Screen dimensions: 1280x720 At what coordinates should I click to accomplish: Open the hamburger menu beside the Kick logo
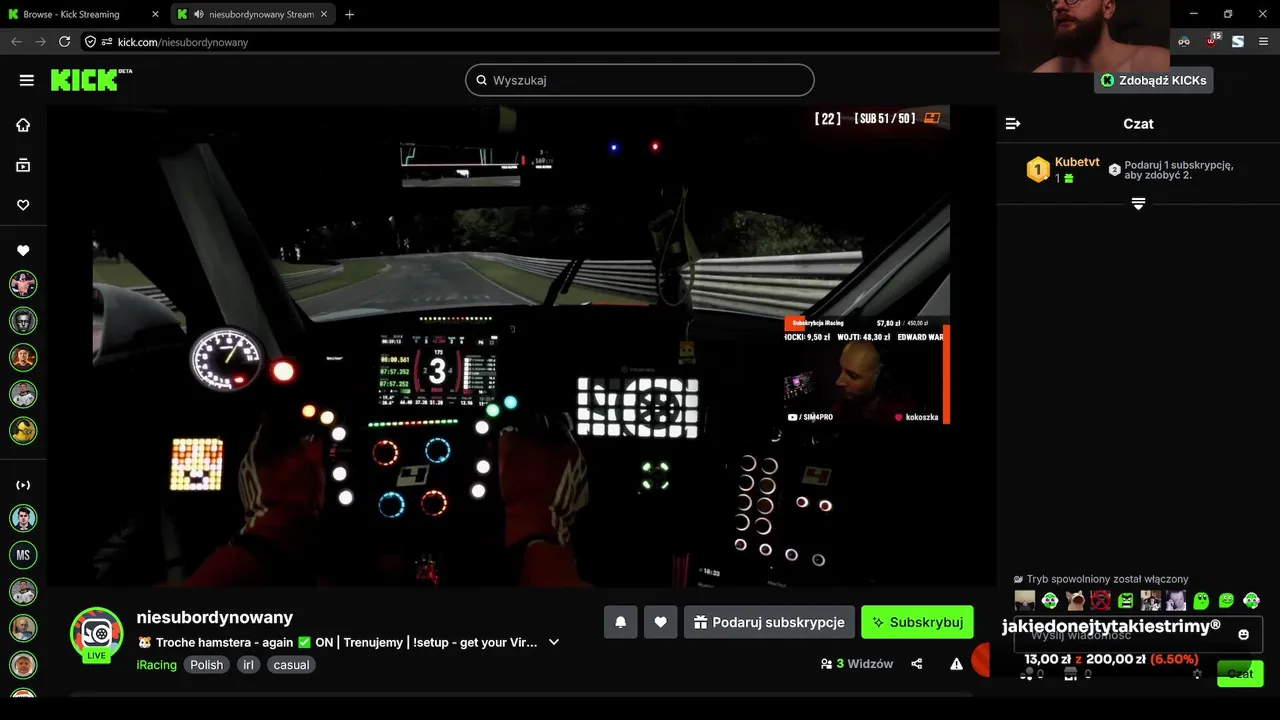coord(27,80)
